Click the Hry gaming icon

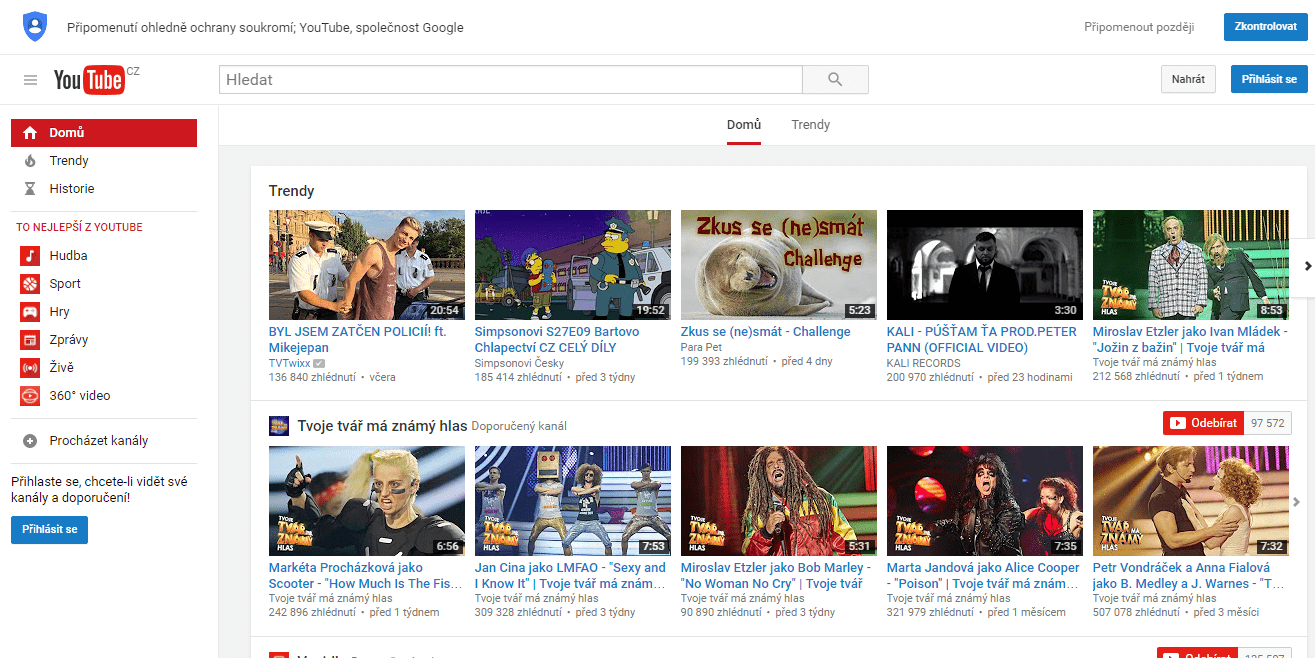[x=30, y=312]
